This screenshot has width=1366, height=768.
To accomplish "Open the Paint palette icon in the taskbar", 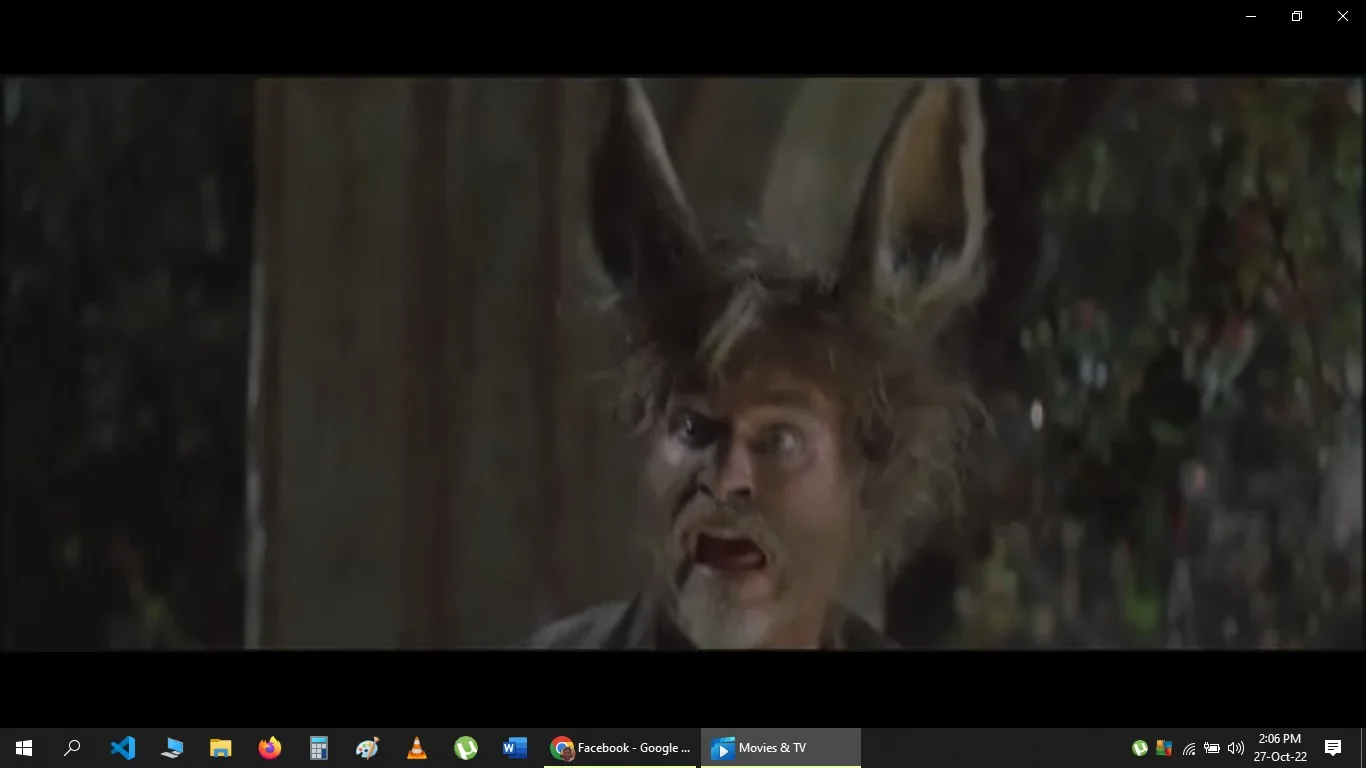I will click(x=367, y=748).
